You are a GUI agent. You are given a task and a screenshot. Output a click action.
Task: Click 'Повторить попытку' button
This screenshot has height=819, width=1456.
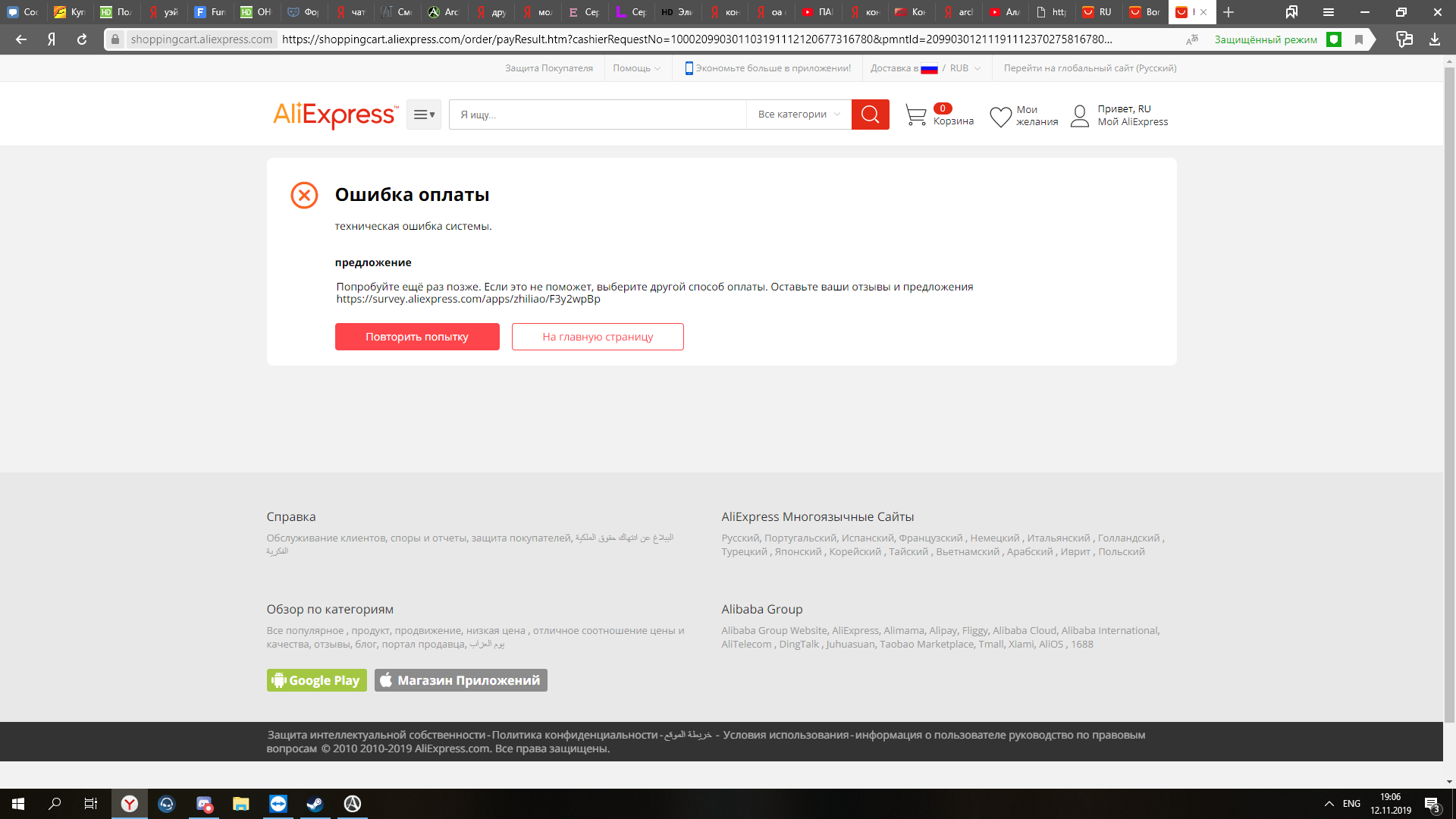point(417,337)
